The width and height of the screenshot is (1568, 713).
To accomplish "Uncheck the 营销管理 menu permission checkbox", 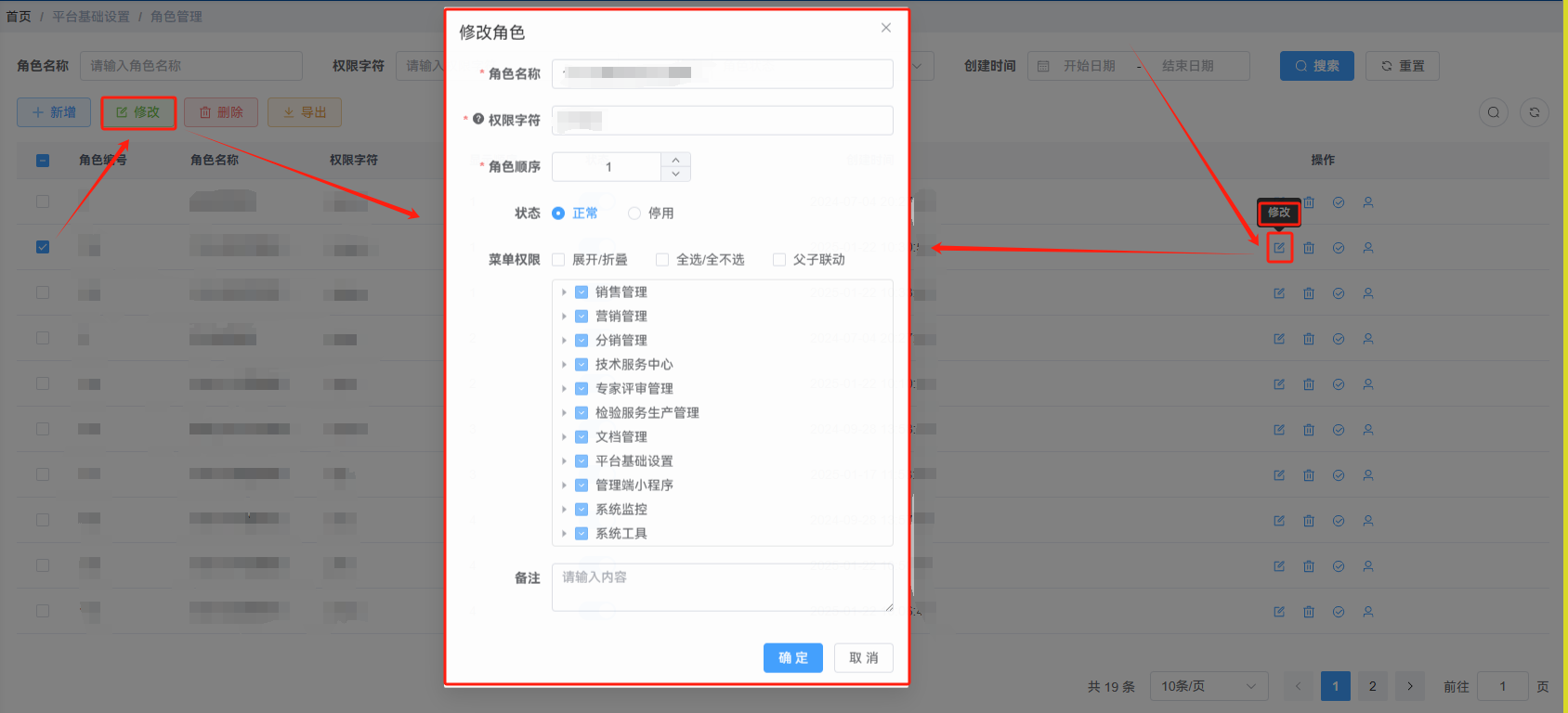I will [581, 317].
